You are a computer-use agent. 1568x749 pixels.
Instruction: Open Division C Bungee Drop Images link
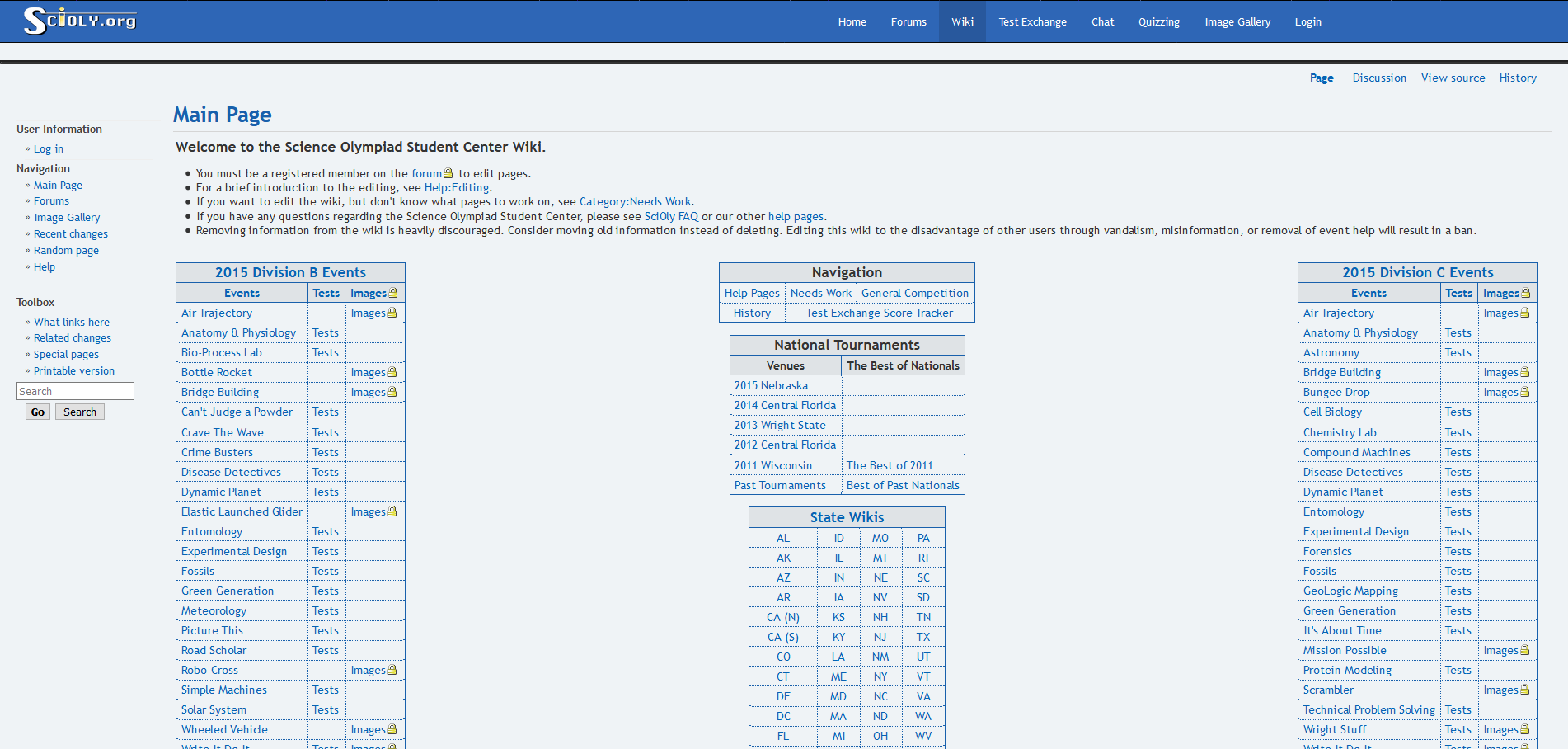[1500, 393]
